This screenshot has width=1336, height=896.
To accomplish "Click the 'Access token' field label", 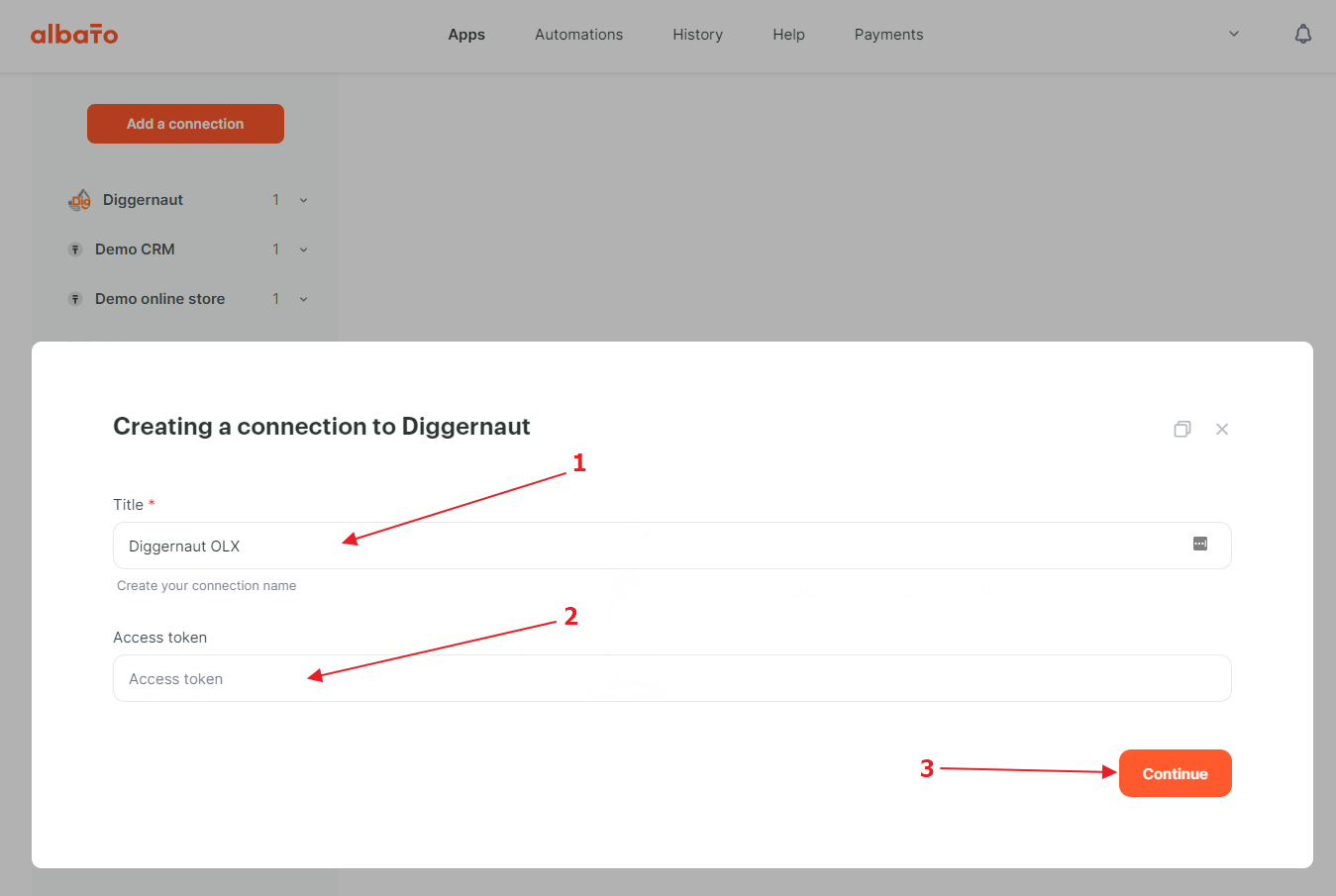I will pyautogui.click(x=160, y=638).
